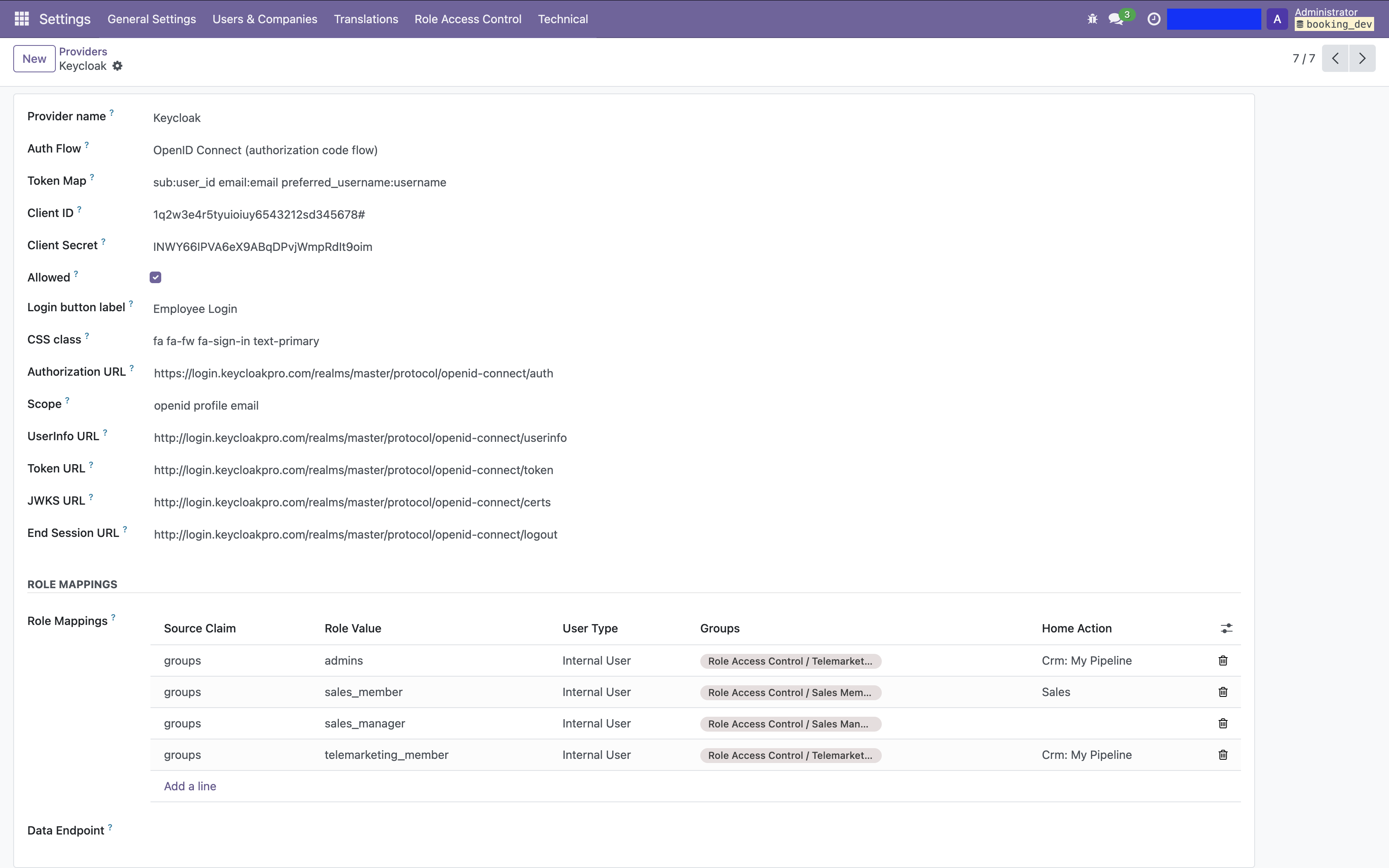Edit the Client Secret field
Viewport: 1389px width, 868px height.
[x=696, y=247]
